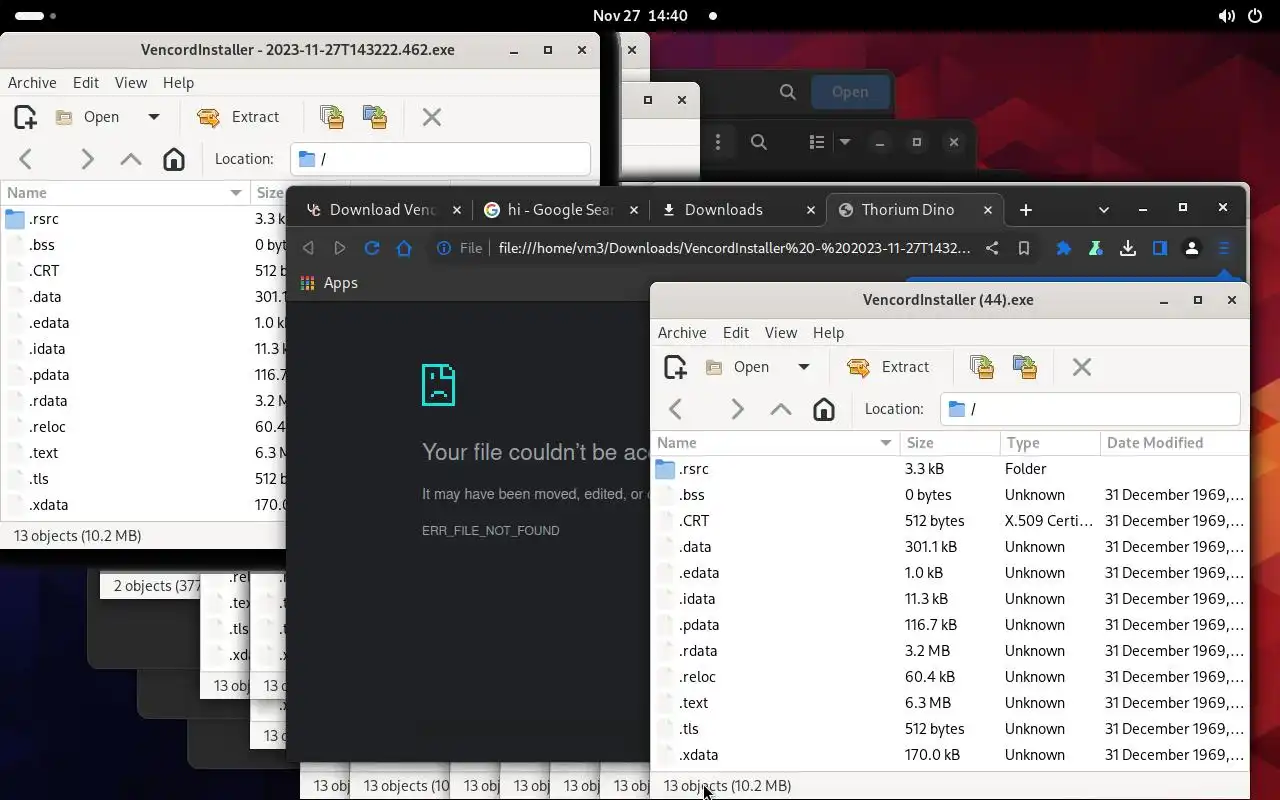Viewport: 1280px width, 800px height.
Task: Open Help menu in VencordInstaller (44).exe window
Action: tap(828, 333)
